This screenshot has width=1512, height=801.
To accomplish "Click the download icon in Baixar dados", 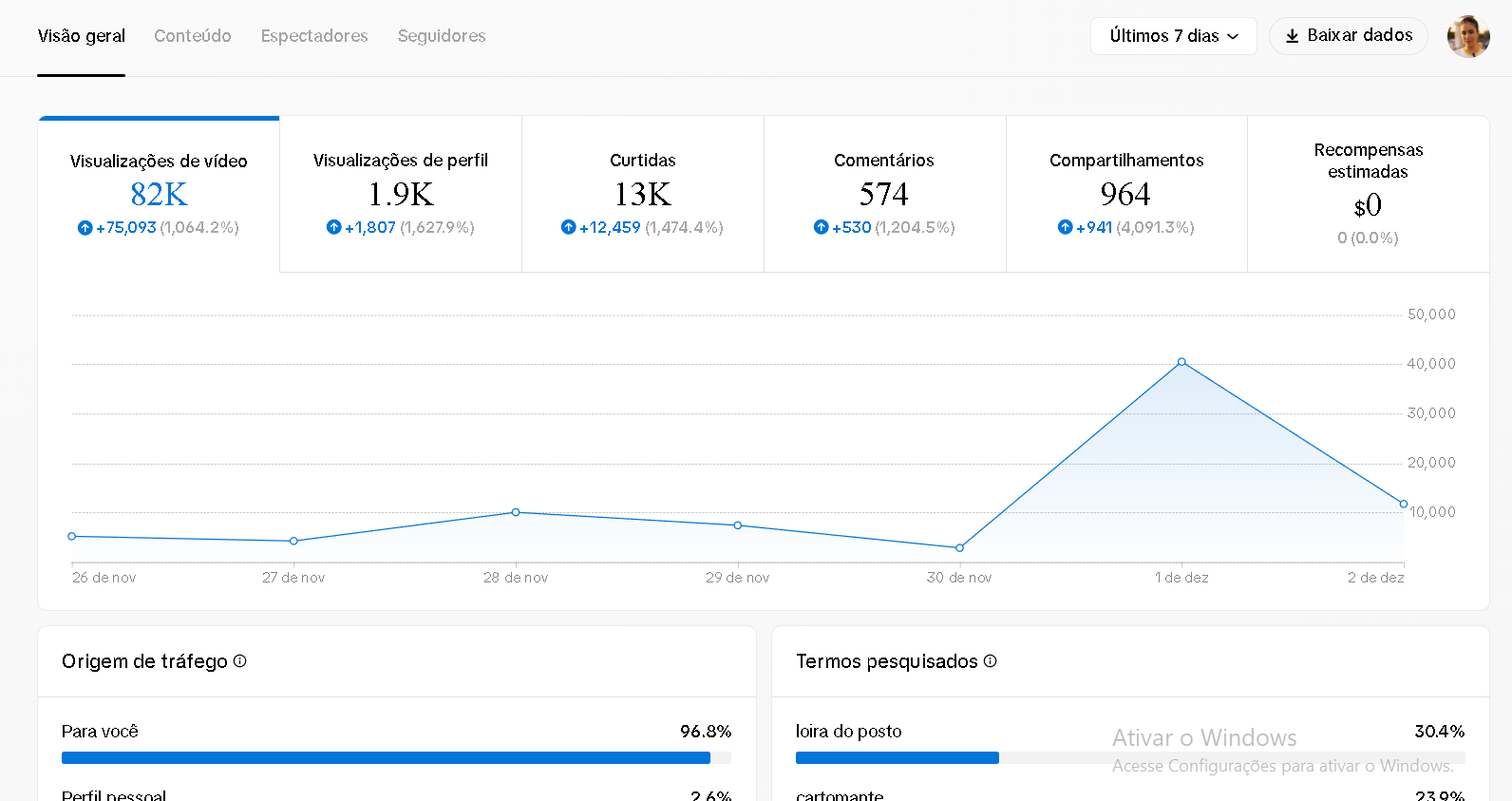I will tap(1292, 36).
